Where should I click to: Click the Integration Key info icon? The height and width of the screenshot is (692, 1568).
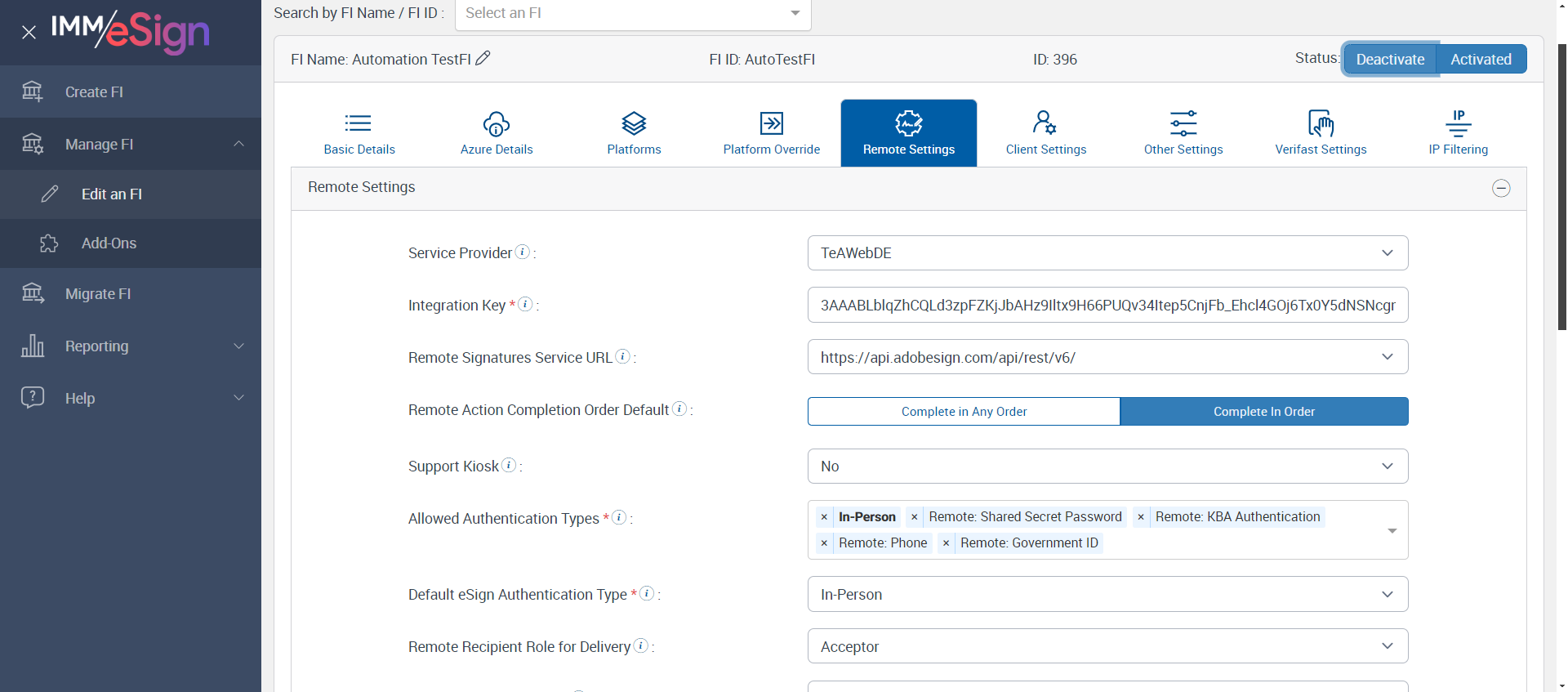click(x=526, y=304)
